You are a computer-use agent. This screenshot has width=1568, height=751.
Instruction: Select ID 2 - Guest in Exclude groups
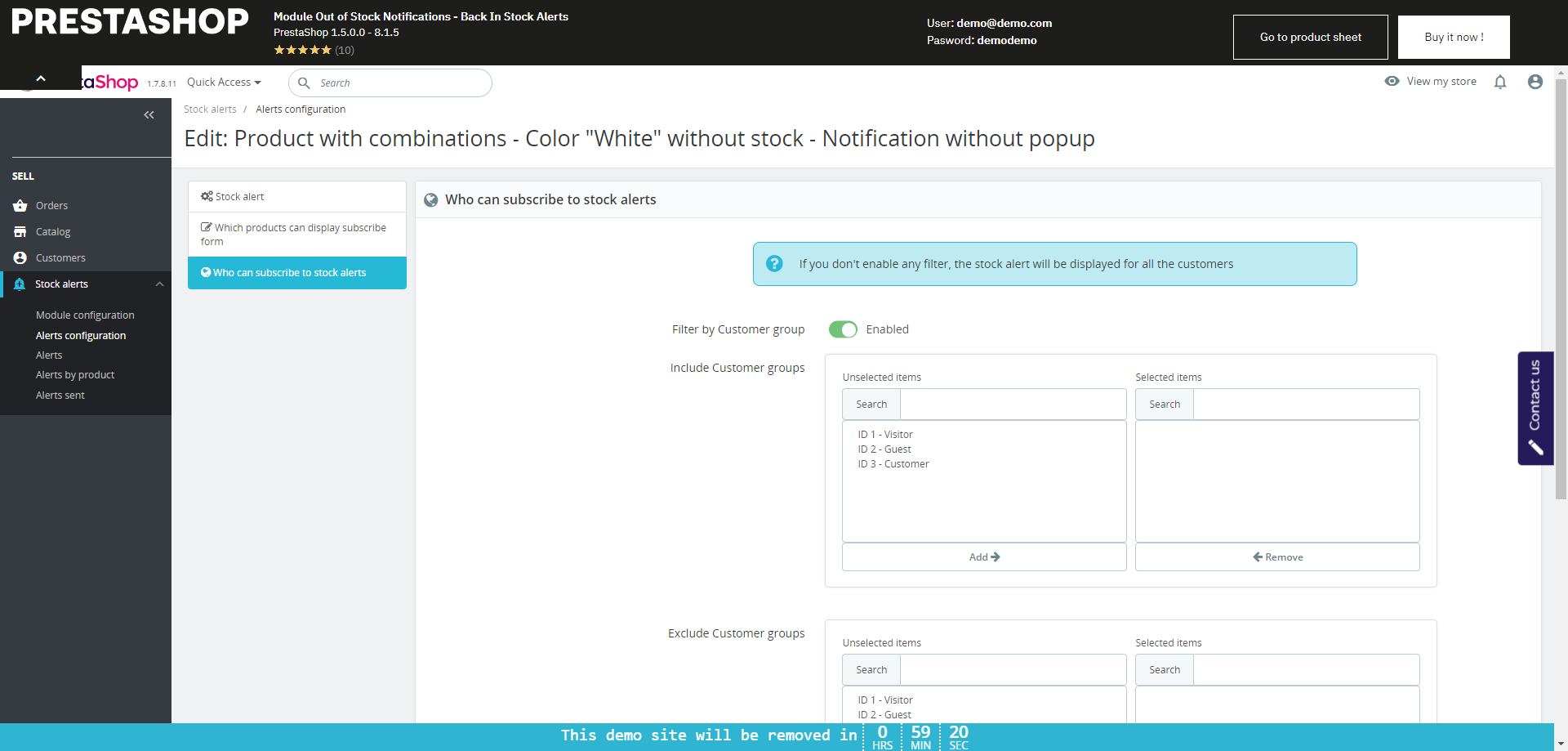click(884, 715)
